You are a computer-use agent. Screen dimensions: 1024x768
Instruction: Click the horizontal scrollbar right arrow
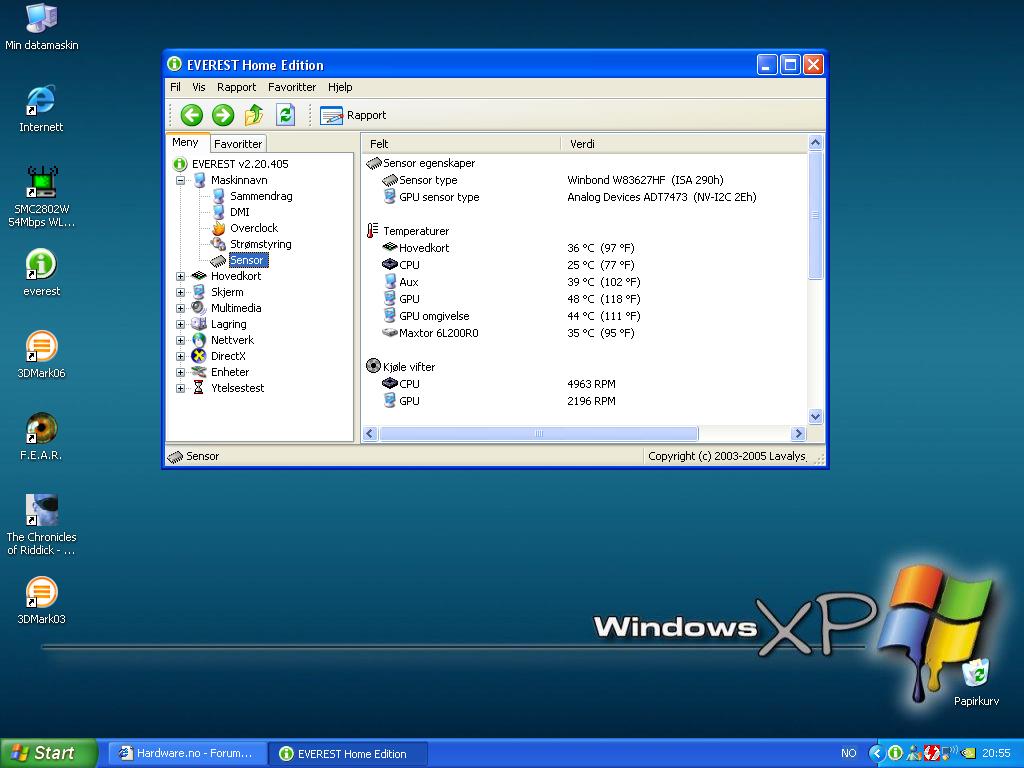point(798,434)
